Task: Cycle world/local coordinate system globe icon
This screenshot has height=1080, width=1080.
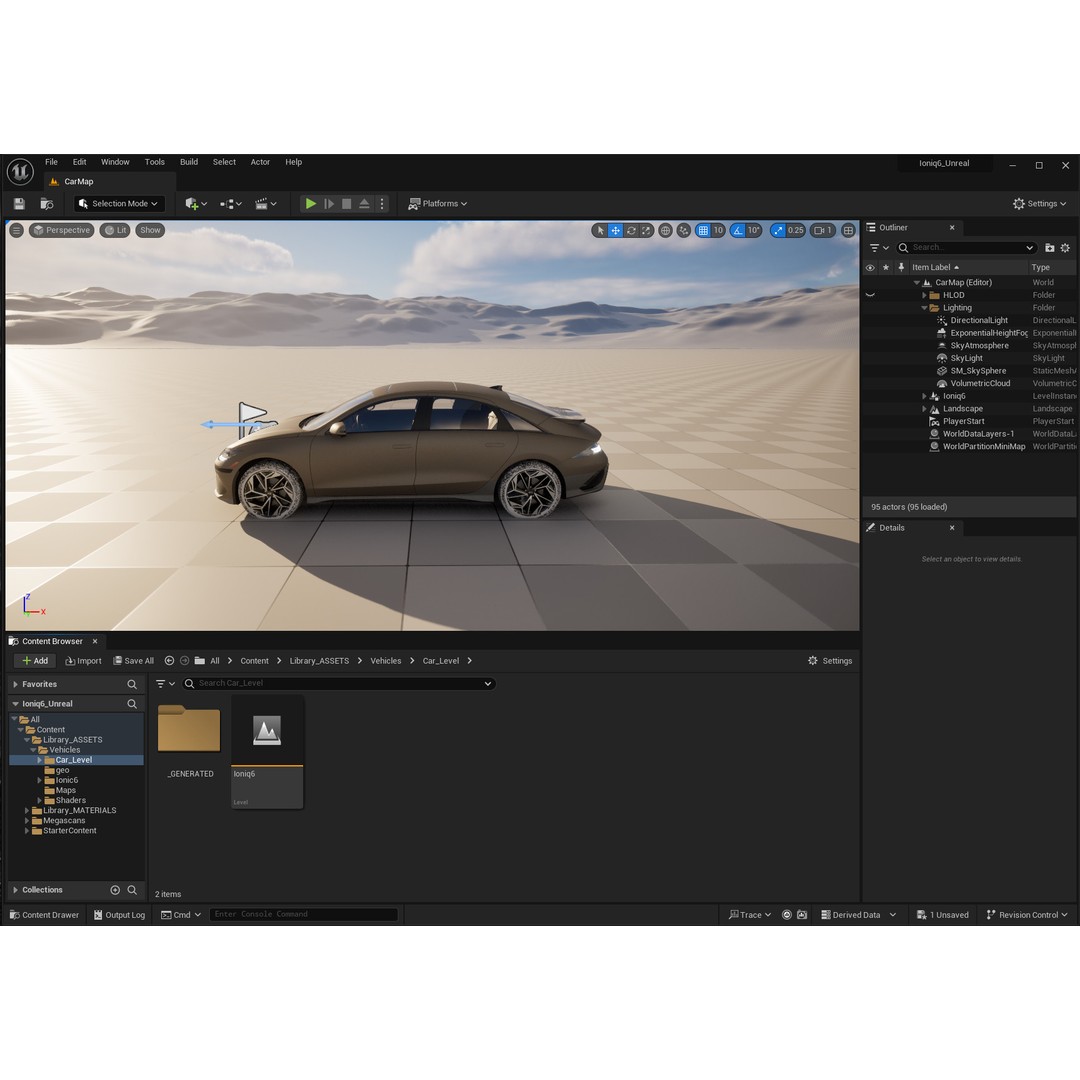Action: 665,231
